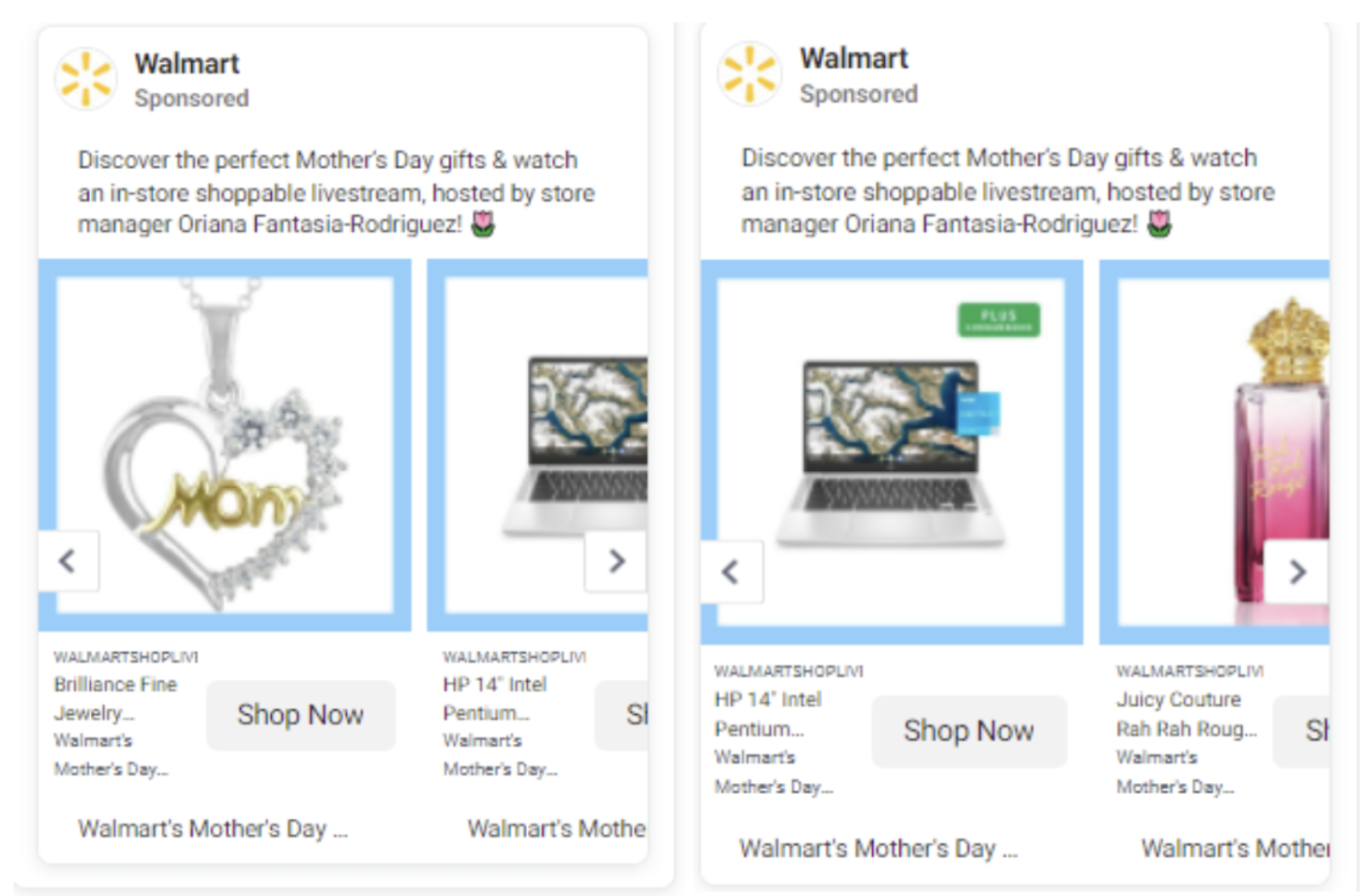Click the Walmart page name in right ad
Screen dimensions: 1360x896
(854, 59)
